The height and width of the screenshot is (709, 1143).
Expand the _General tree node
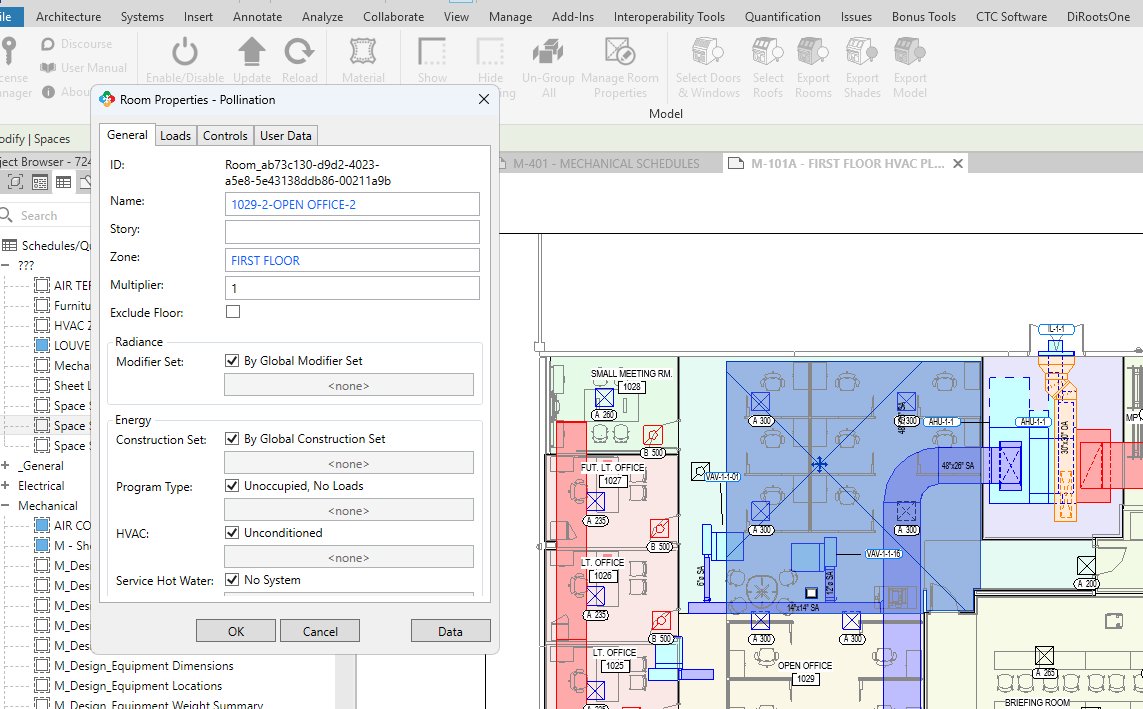(x=6, y=466)
